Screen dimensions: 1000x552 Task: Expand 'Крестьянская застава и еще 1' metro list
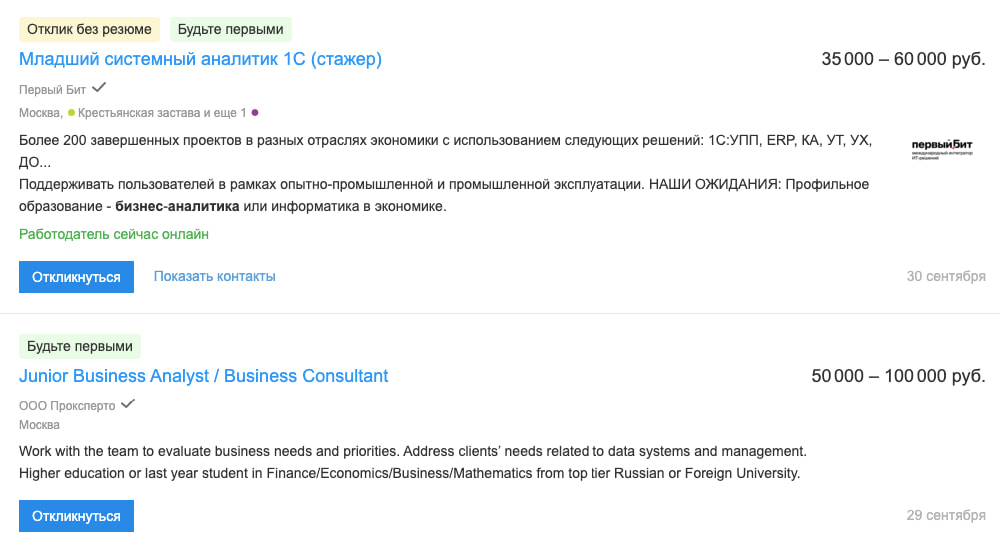coord(161,113)
